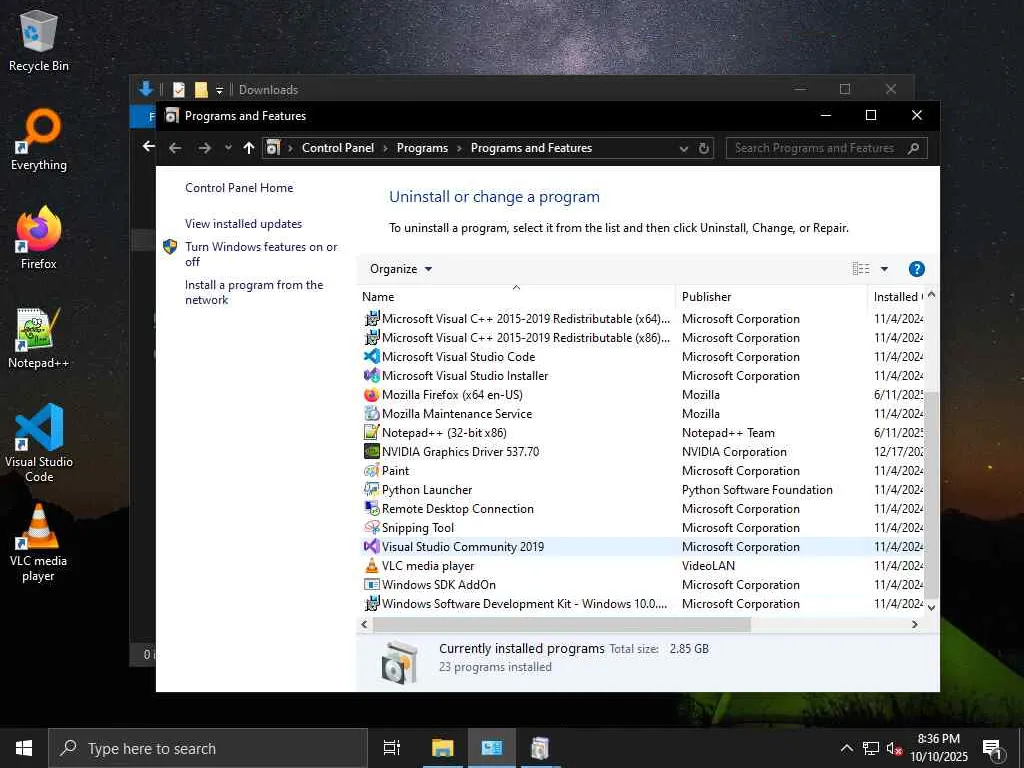This screenshot has height=768, width=1024.
Task: Click the Microsoft Visual Studio Installer icon
Action: tap(372, 376)
